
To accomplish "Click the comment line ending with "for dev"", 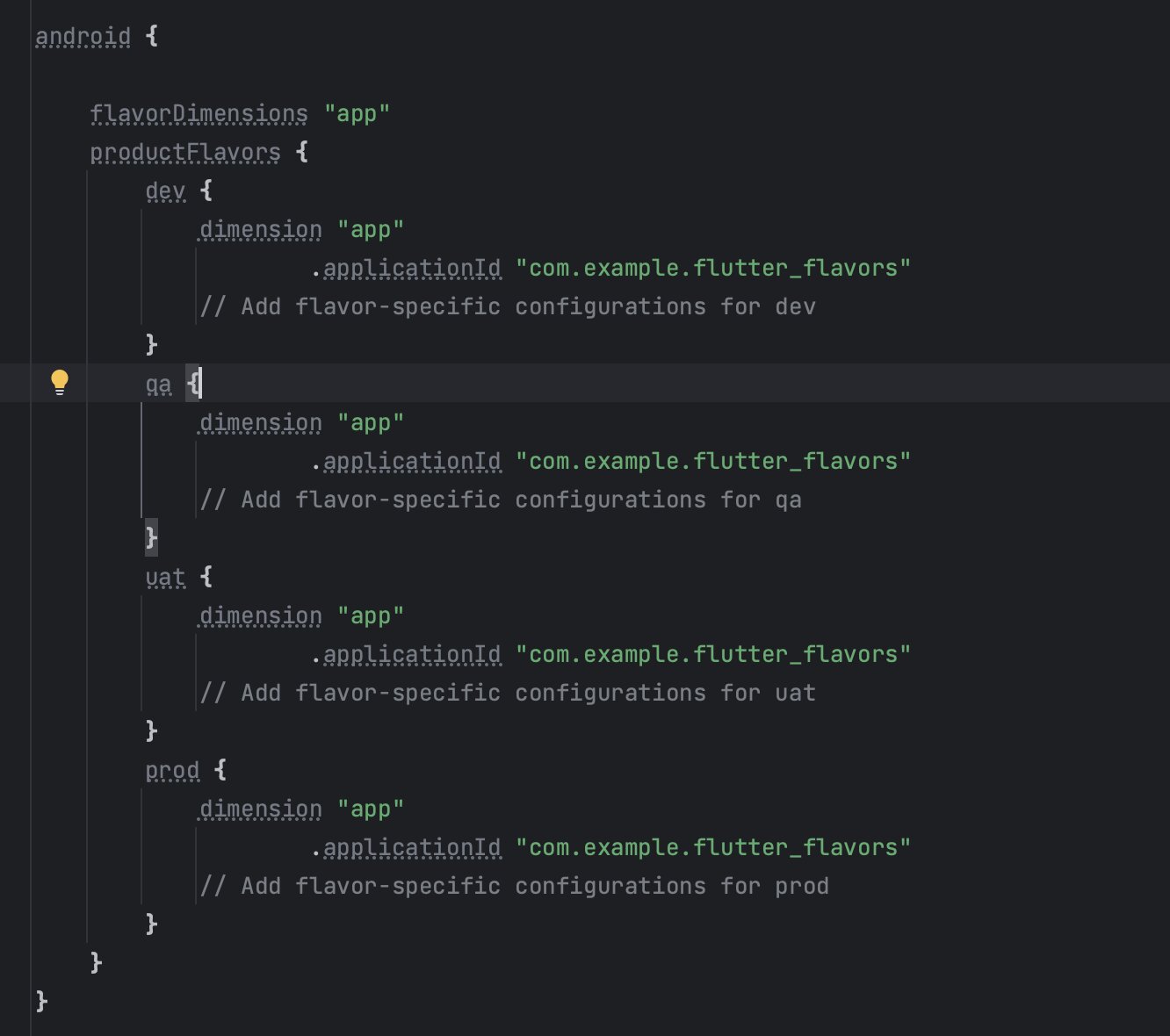I will (508, 307).
